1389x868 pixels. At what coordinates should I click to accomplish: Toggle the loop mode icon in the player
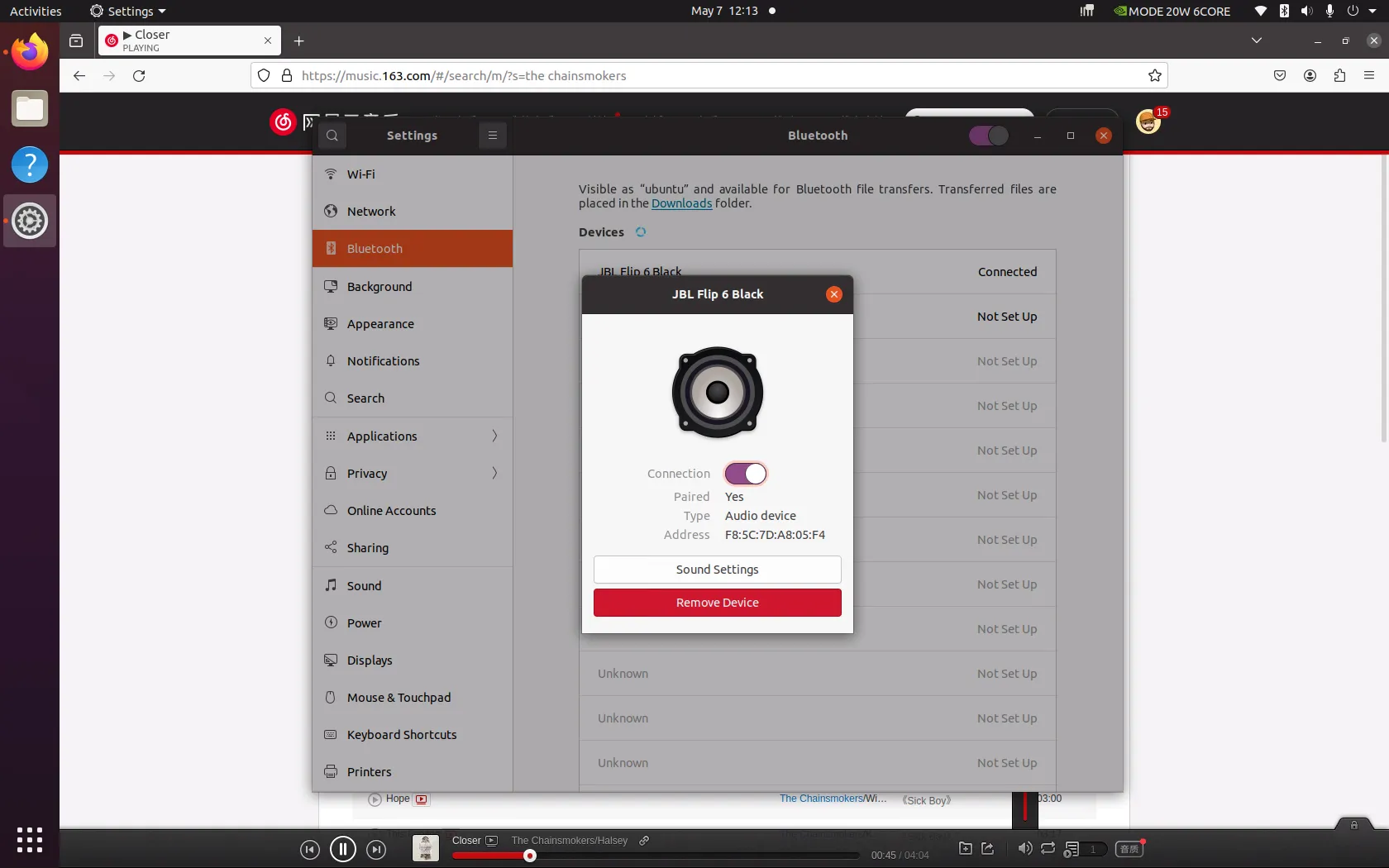tap(1048, 848)
